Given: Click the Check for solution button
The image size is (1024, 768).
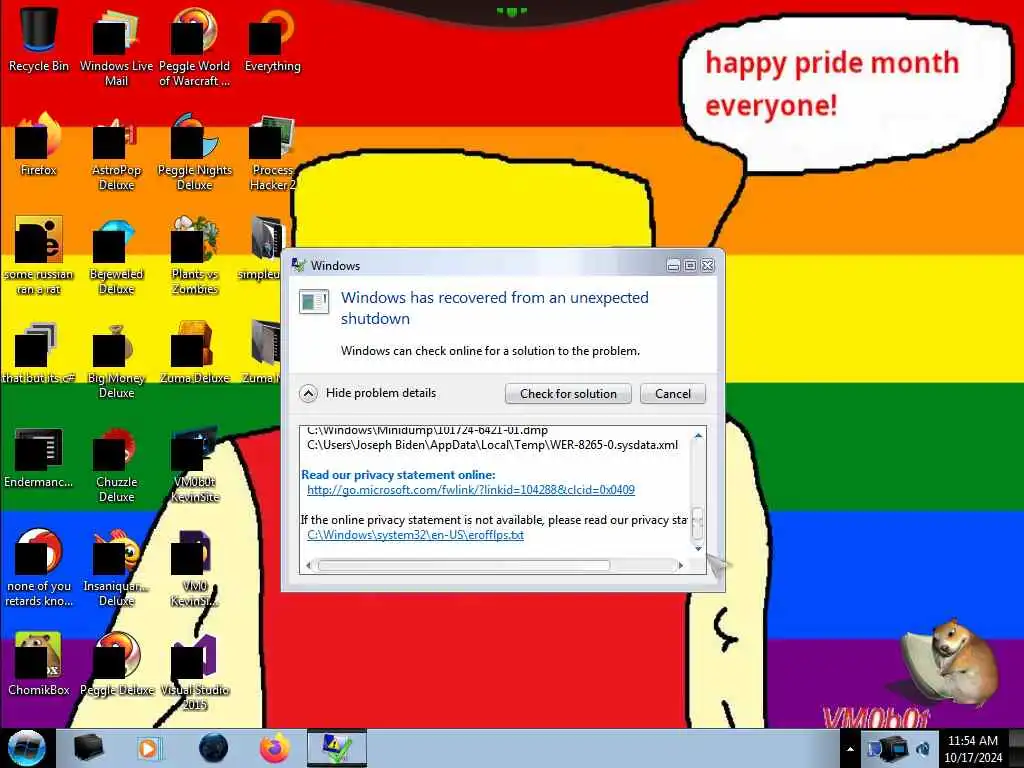Looking at the screenshot, I should (568, 394).
